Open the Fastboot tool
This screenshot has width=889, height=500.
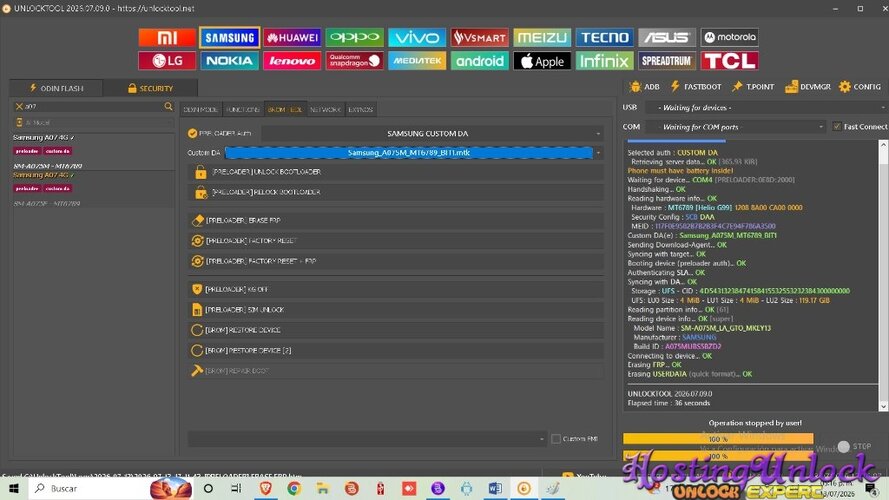696,87
